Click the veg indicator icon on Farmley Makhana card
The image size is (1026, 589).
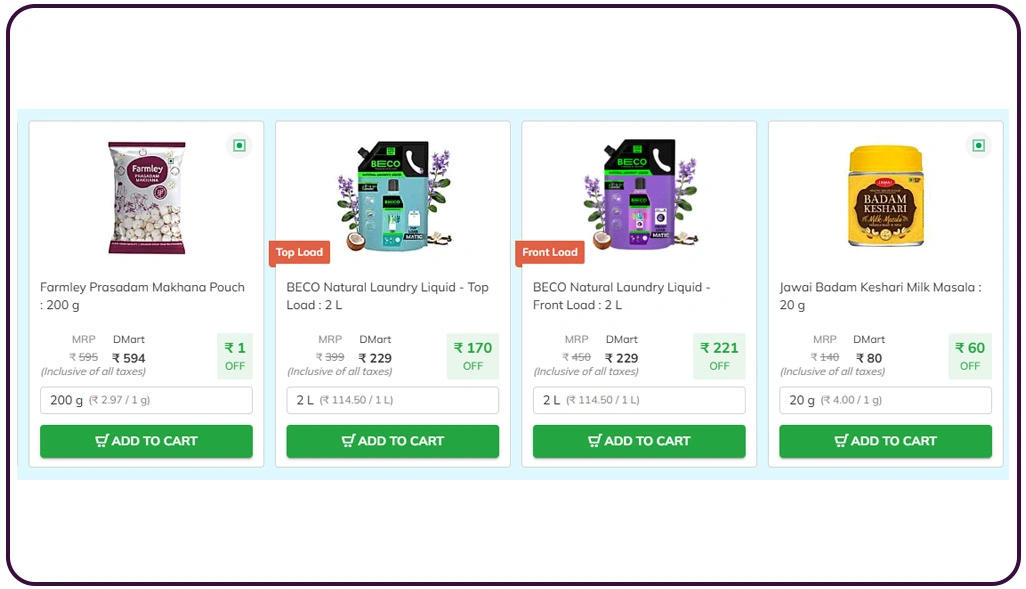tap(239, 144)
